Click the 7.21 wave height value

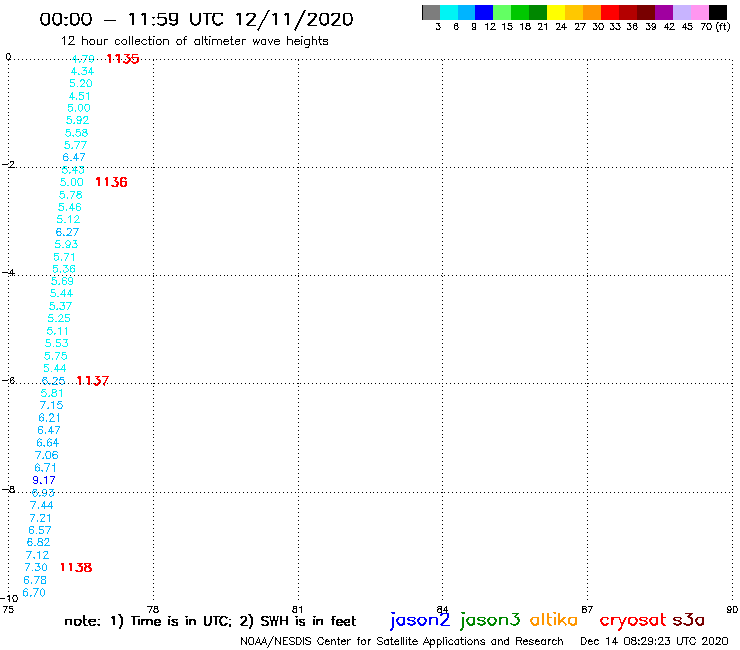pos(41,518)
